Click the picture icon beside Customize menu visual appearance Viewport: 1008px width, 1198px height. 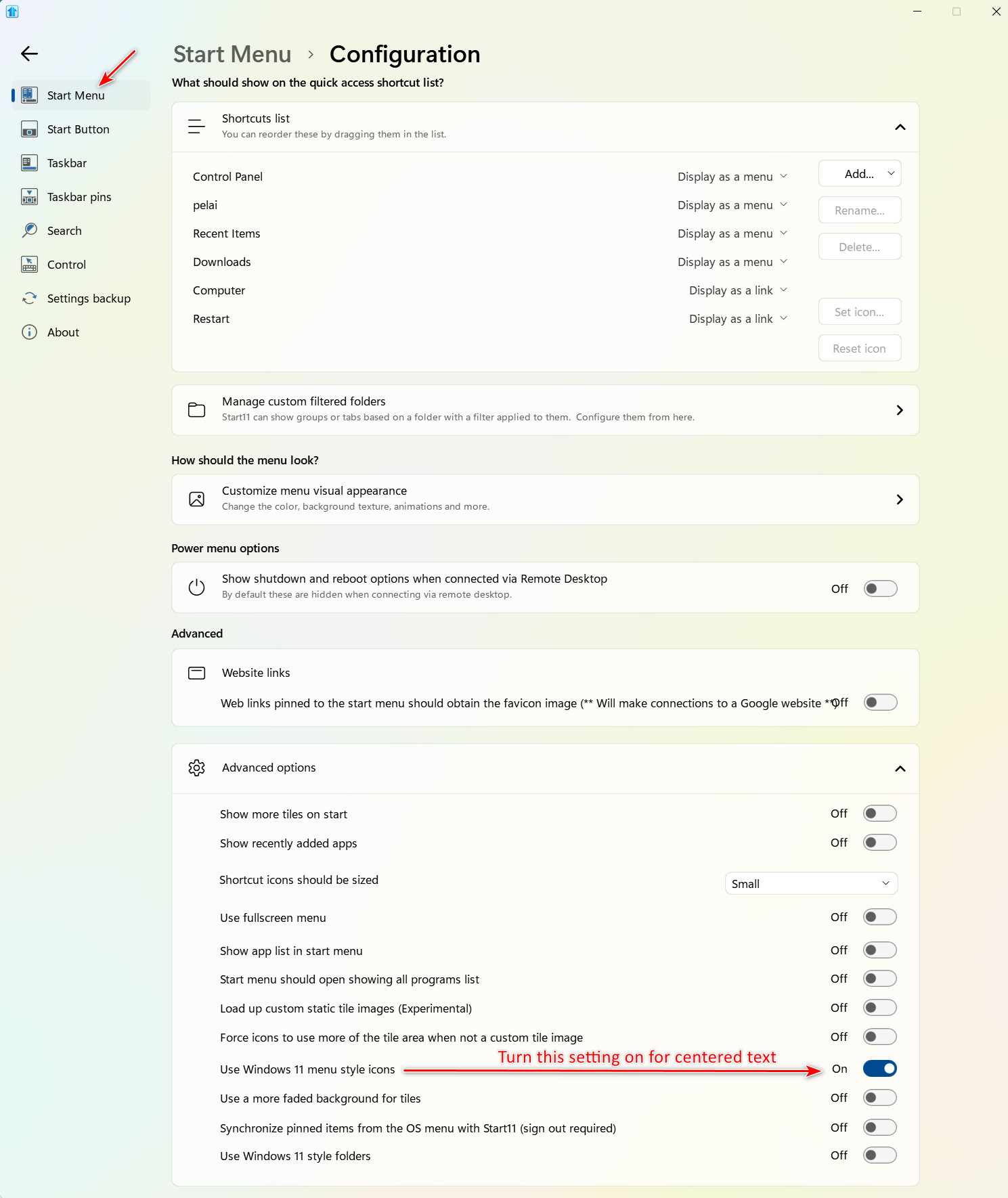[x=196, y=500]
